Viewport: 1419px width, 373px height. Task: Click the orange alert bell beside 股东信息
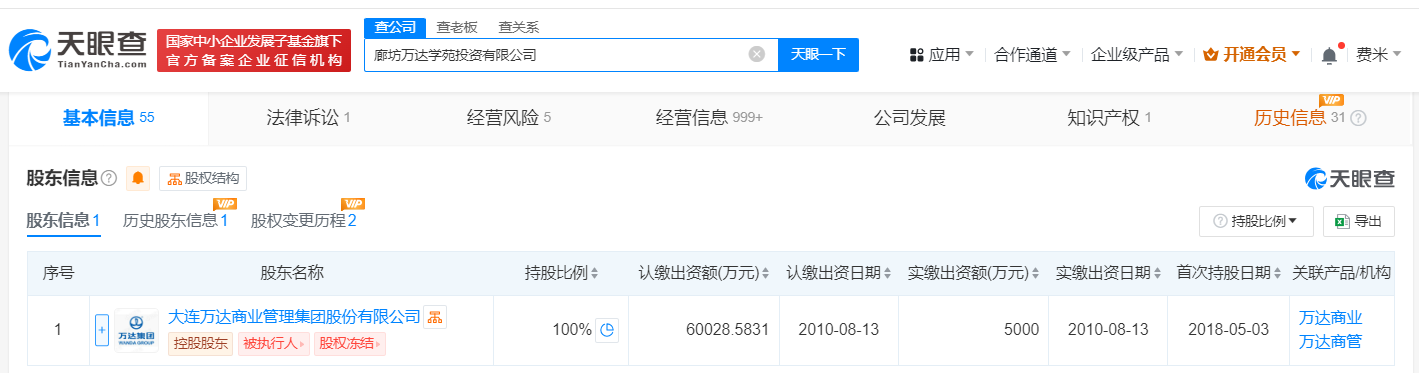[138, 178]
